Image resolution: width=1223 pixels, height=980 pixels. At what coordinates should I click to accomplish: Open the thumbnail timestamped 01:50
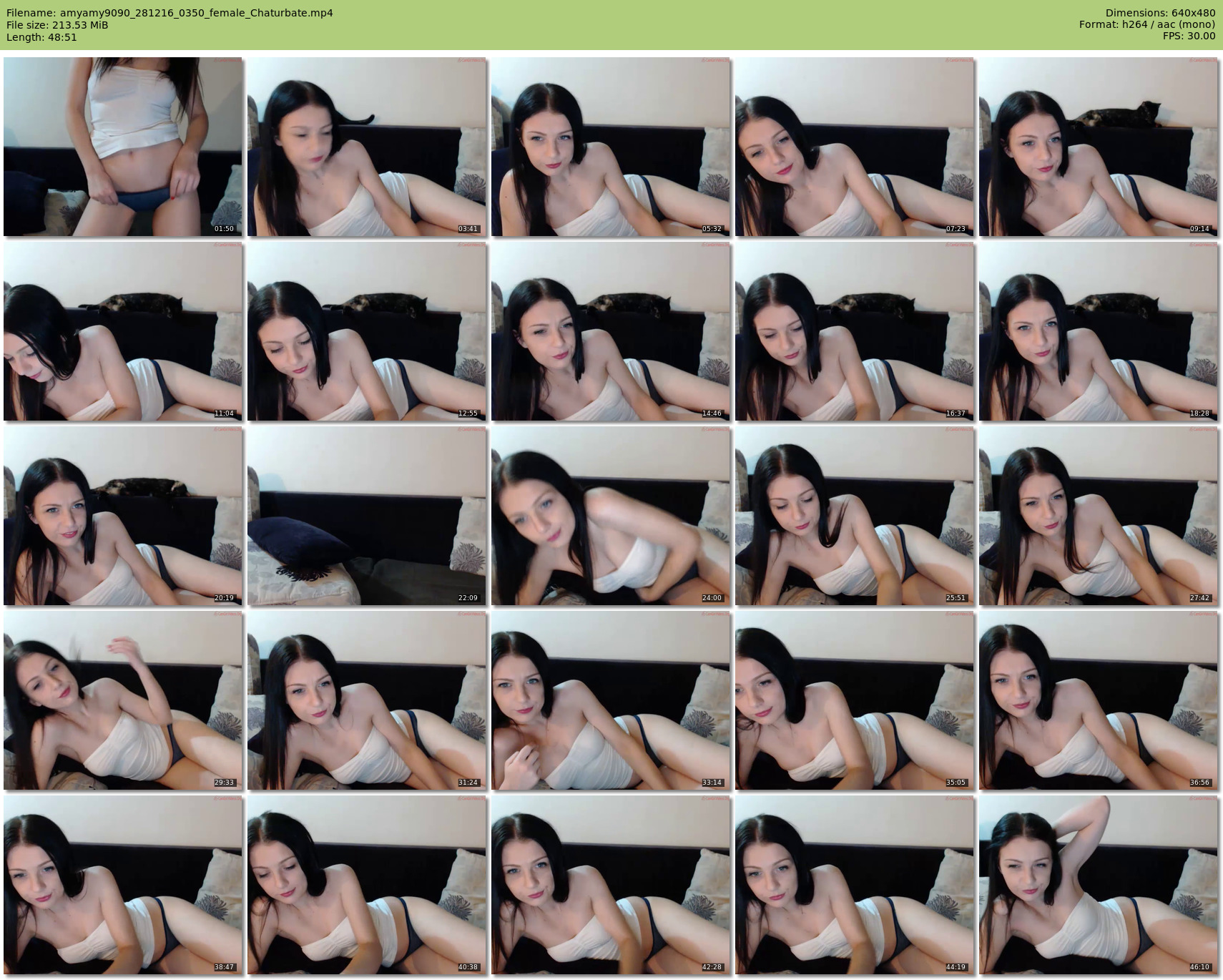tap(122, 147)
